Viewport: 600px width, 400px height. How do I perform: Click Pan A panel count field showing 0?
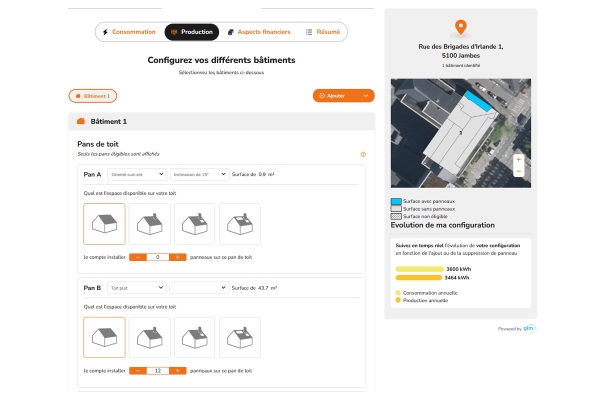point(158,257)
